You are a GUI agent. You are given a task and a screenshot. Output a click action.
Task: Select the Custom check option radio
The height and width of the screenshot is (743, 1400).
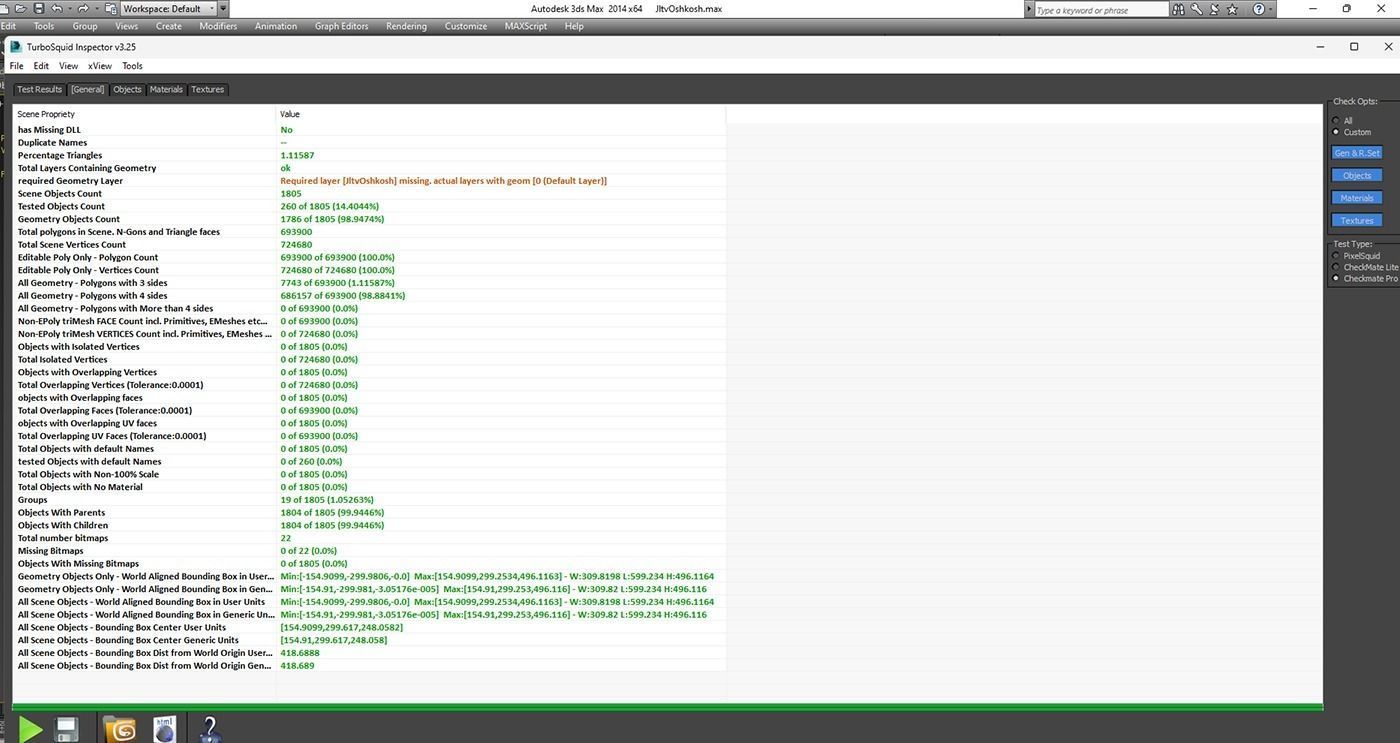[1335, 132]
